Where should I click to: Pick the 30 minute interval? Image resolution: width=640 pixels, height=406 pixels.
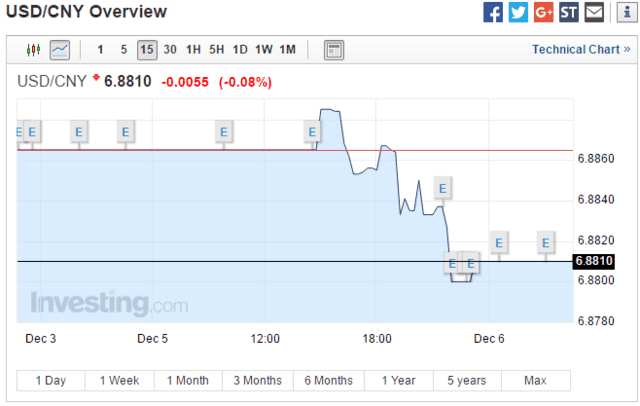click(x=170, y=50)
